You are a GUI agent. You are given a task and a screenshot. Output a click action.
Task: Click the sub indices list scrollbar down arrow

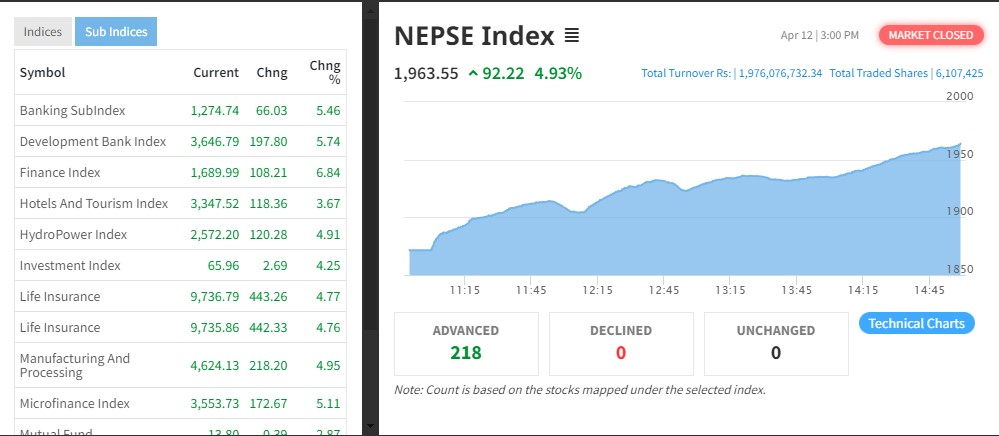(372, 427)
